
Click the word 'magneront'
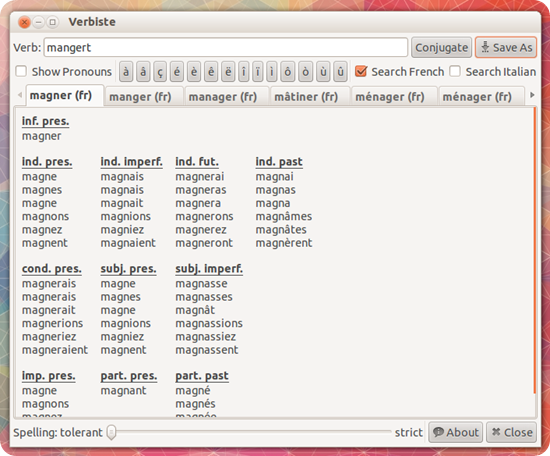click(x=204, y=243)
